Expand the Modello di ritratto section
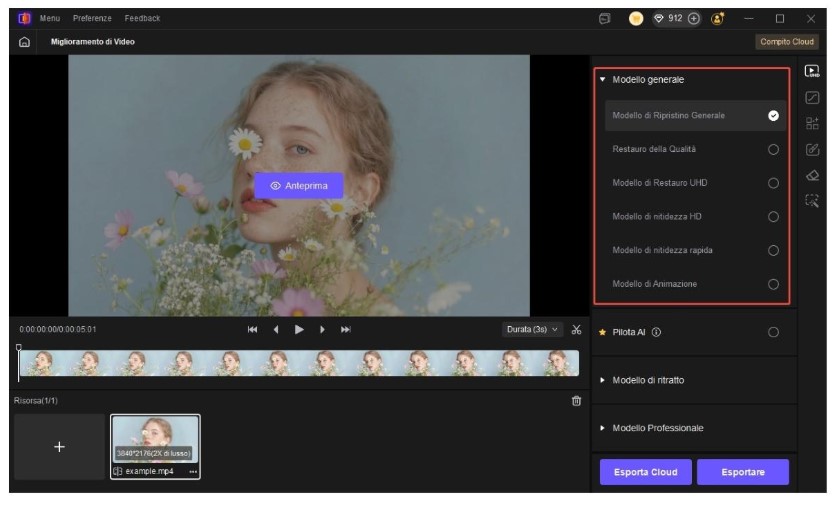The height and width of the screenshot is (507, 838). click(x=603, y=380)
